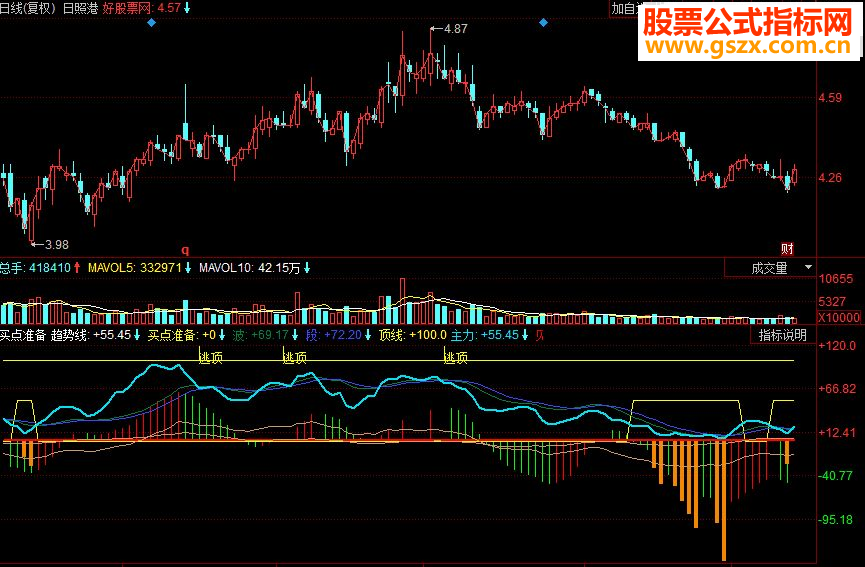865x567 pixels.
Task: Click the 日线(复权) period label
Action: pos(29,8)
